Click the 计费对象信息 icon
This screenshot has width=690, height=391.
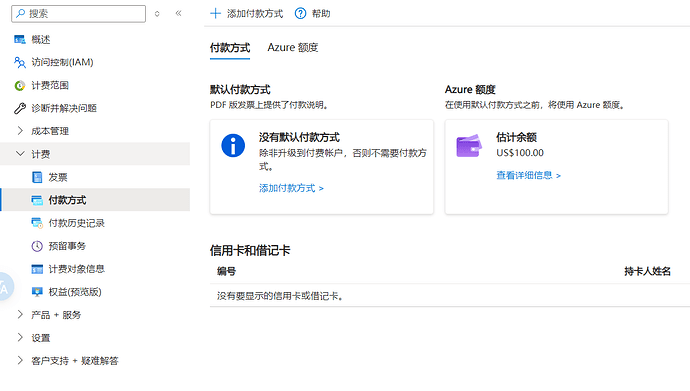click(x=37, y=269)
